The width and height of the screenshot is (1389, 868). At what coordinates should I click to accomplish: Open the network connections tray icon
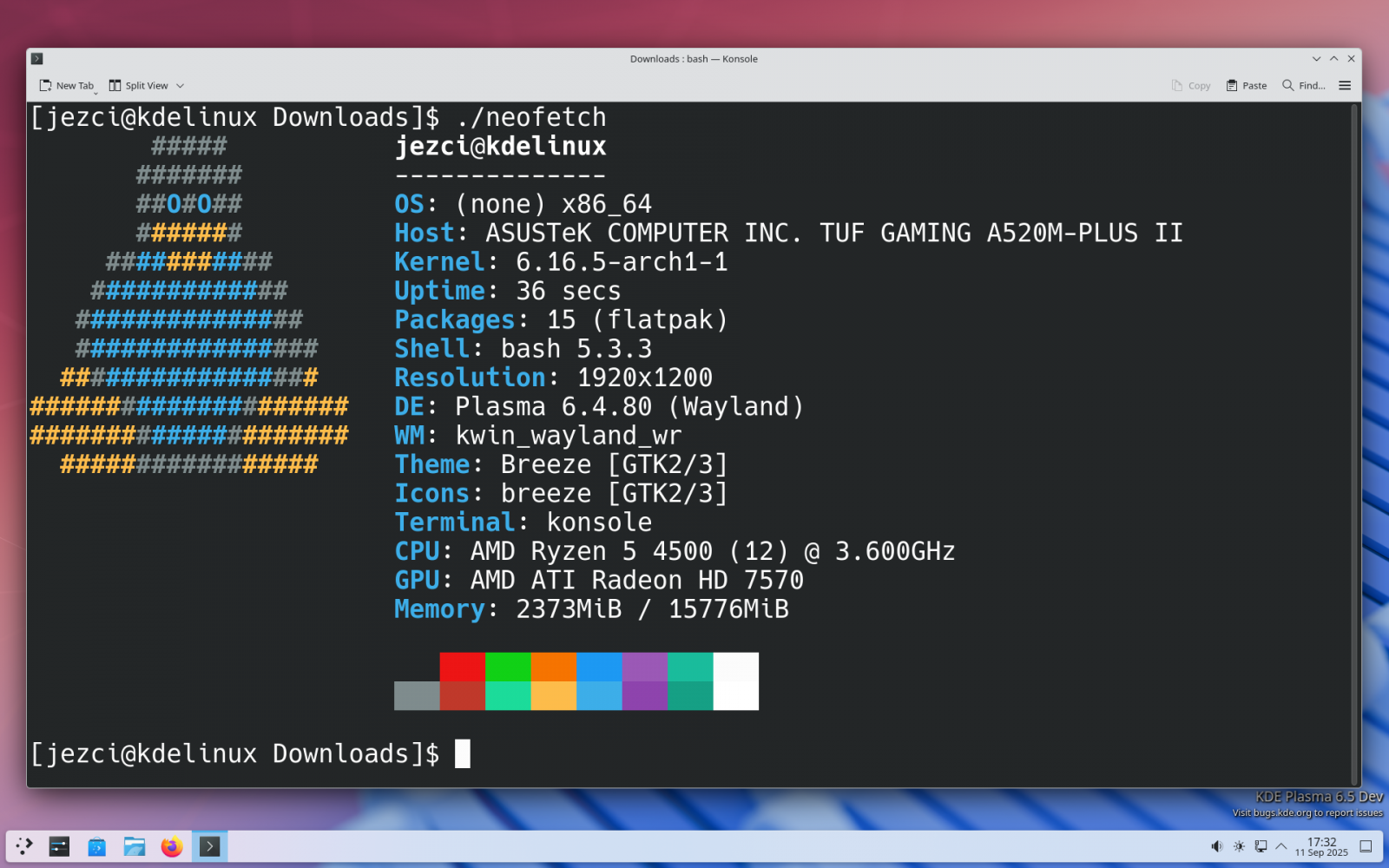pyautogui.click(x=1261, y=846)
